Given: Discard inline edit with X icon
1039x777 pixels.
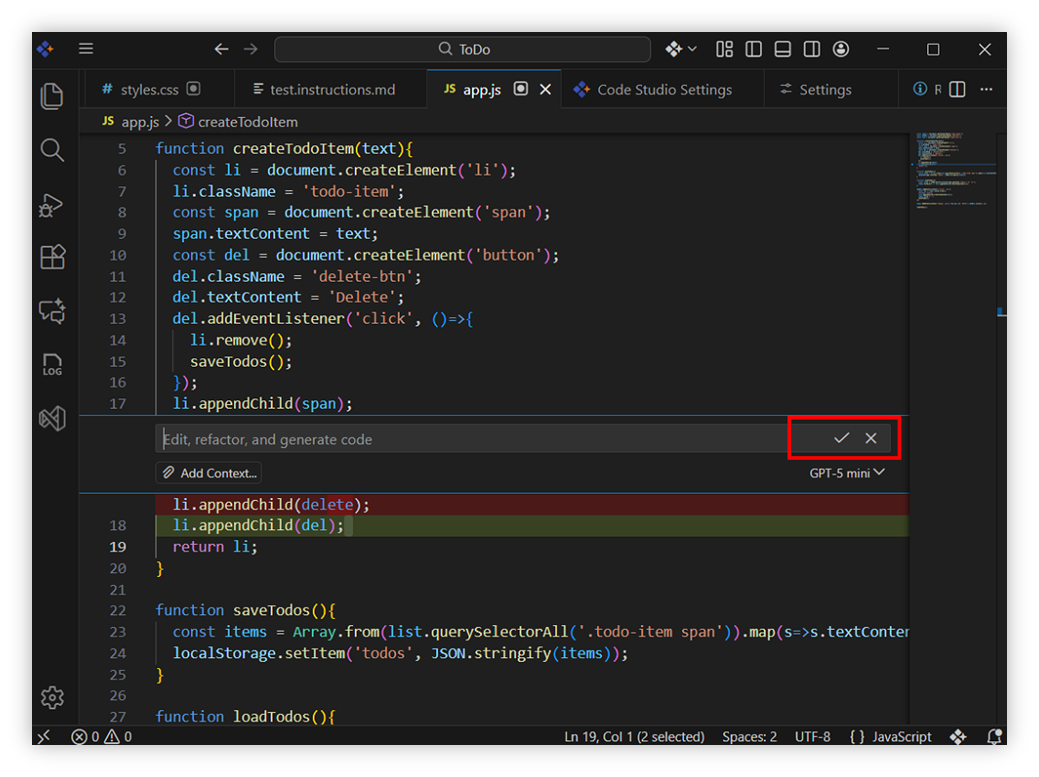Looking at the screenshot, I should (871, 438).
